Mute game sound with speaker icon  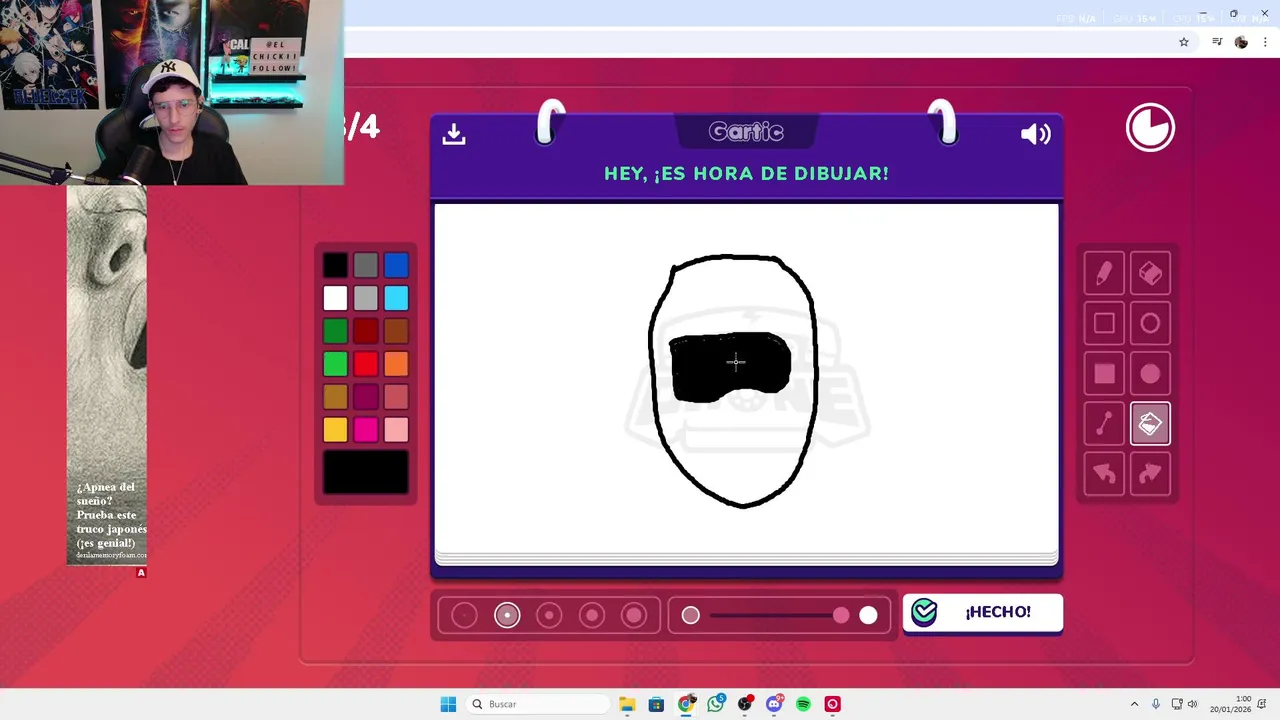click(x=1035, y=134)
